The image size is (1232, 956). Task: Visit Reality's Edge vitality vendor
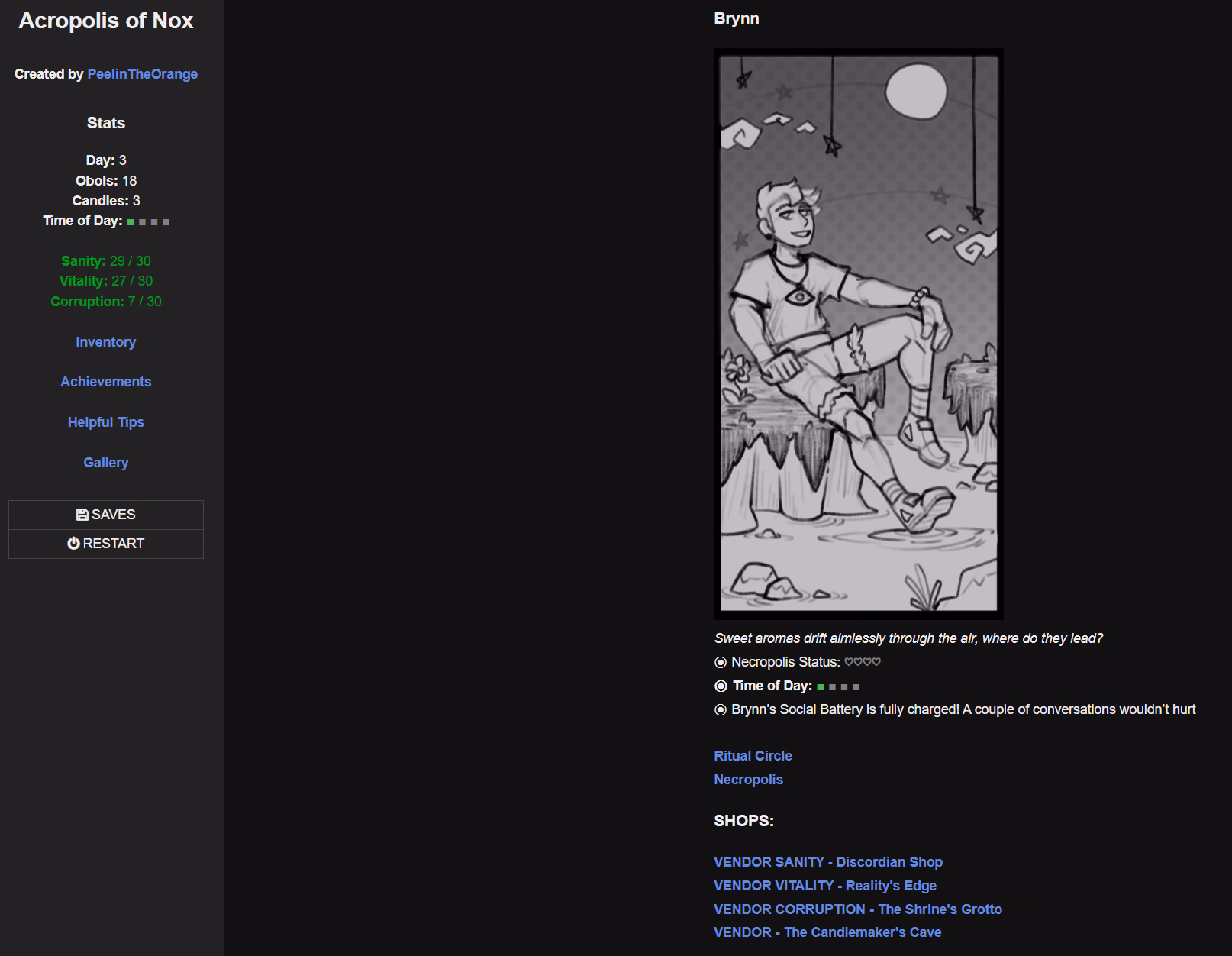[824, 886]
